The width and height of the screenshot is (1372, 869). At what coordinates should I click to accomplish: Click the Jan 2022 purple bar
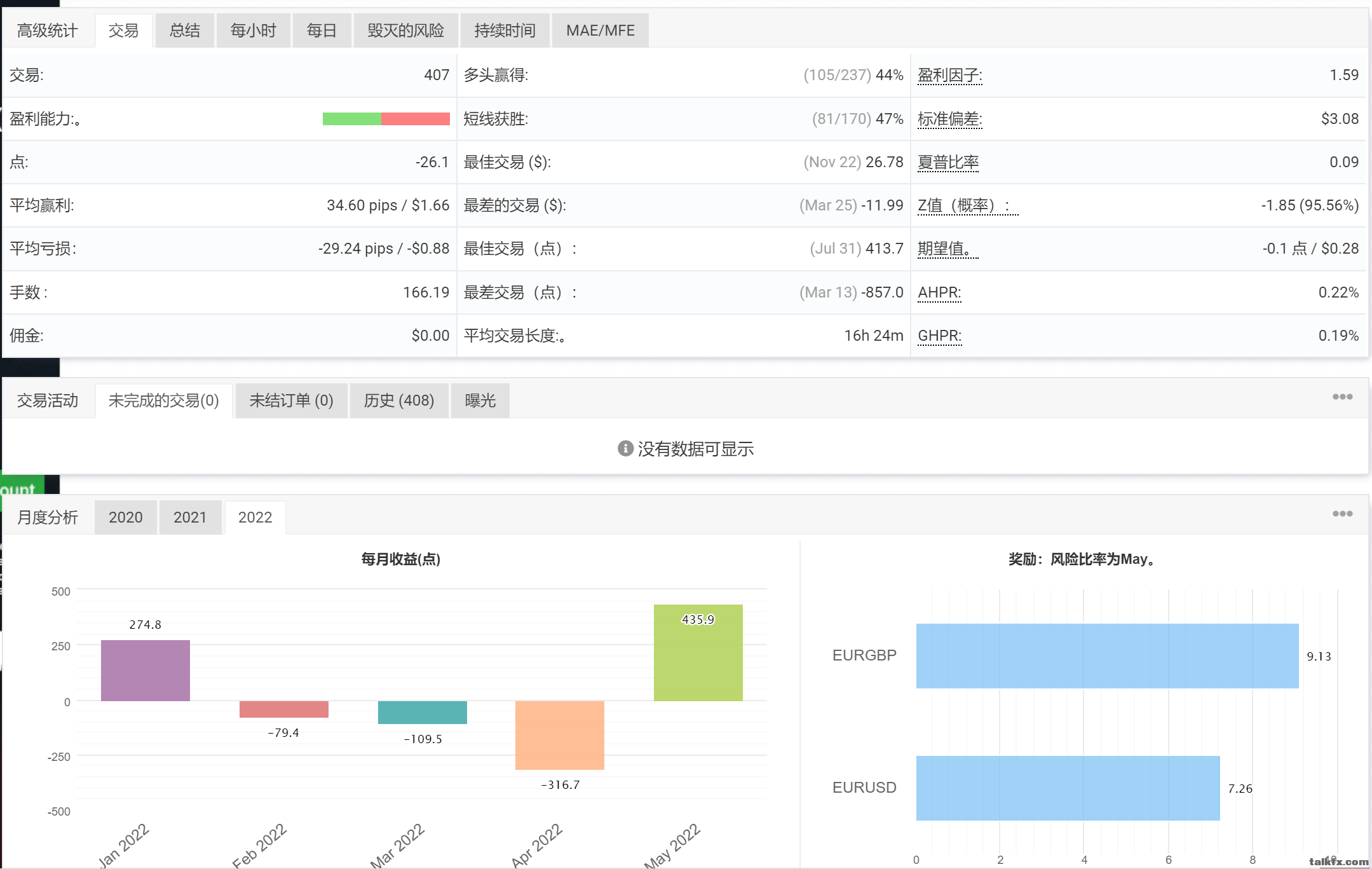[146, 671]
